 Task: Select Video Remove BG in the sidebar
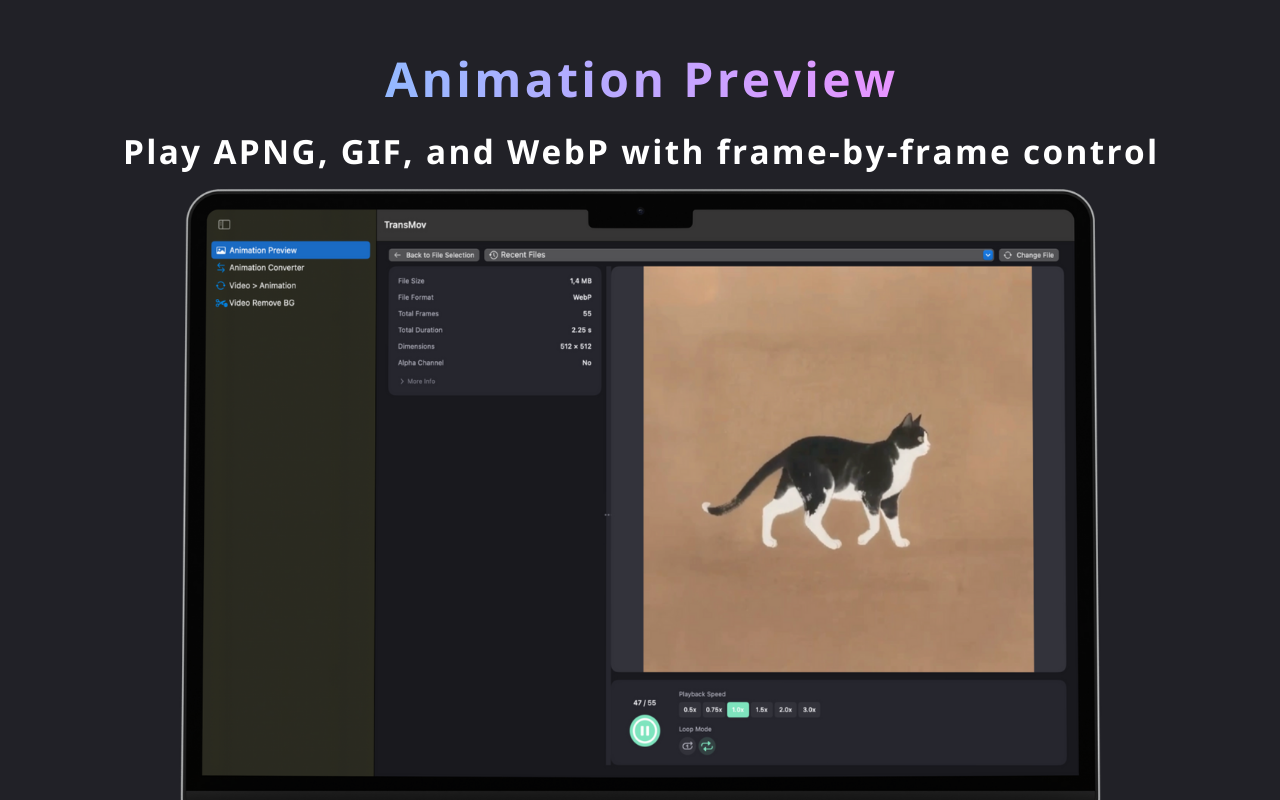tap(260, 303)
